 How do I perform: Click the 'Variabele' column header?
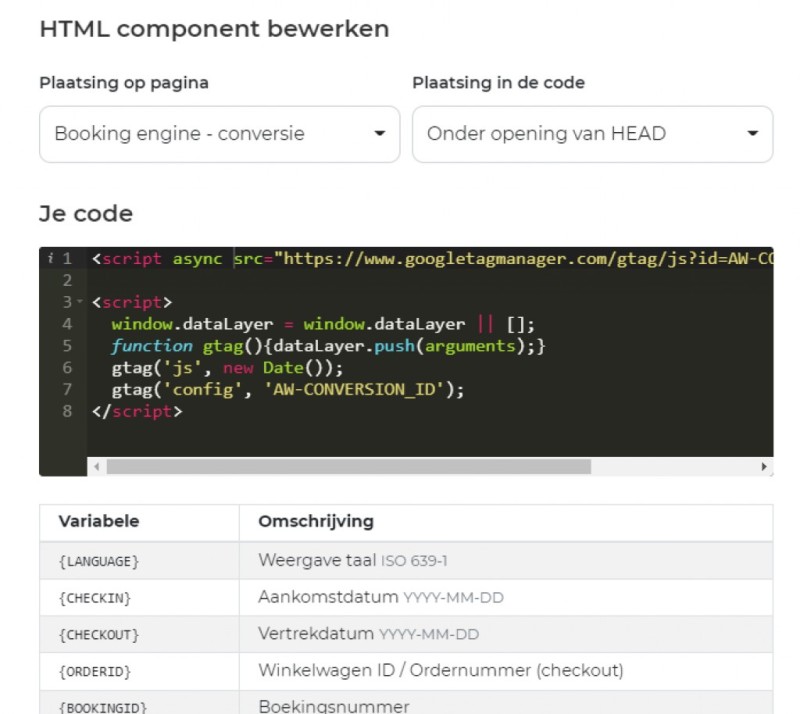click(x=98, y=521)
